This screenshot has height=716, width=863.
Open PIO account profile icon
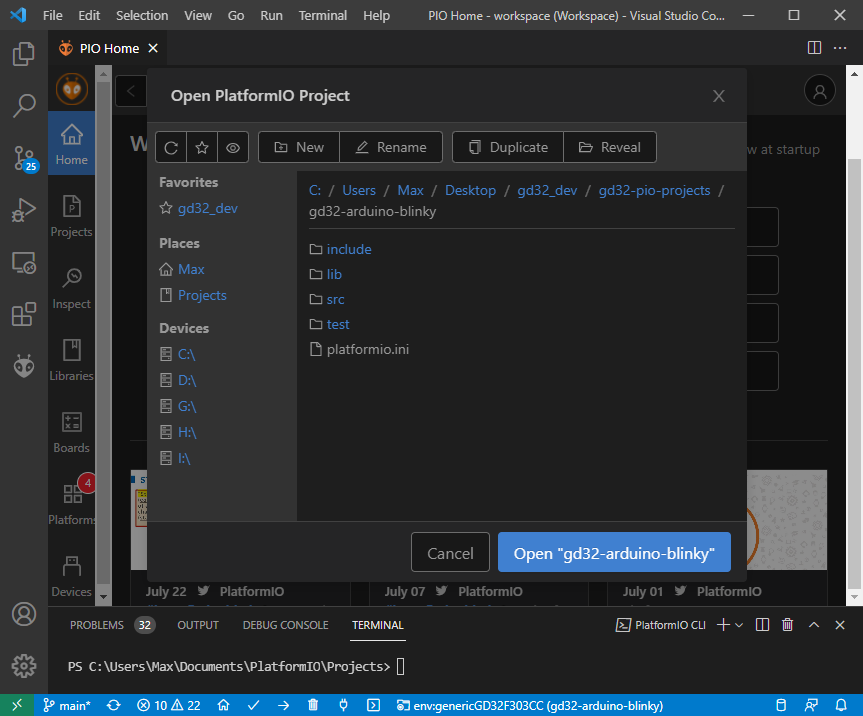(x=820, y=91)
